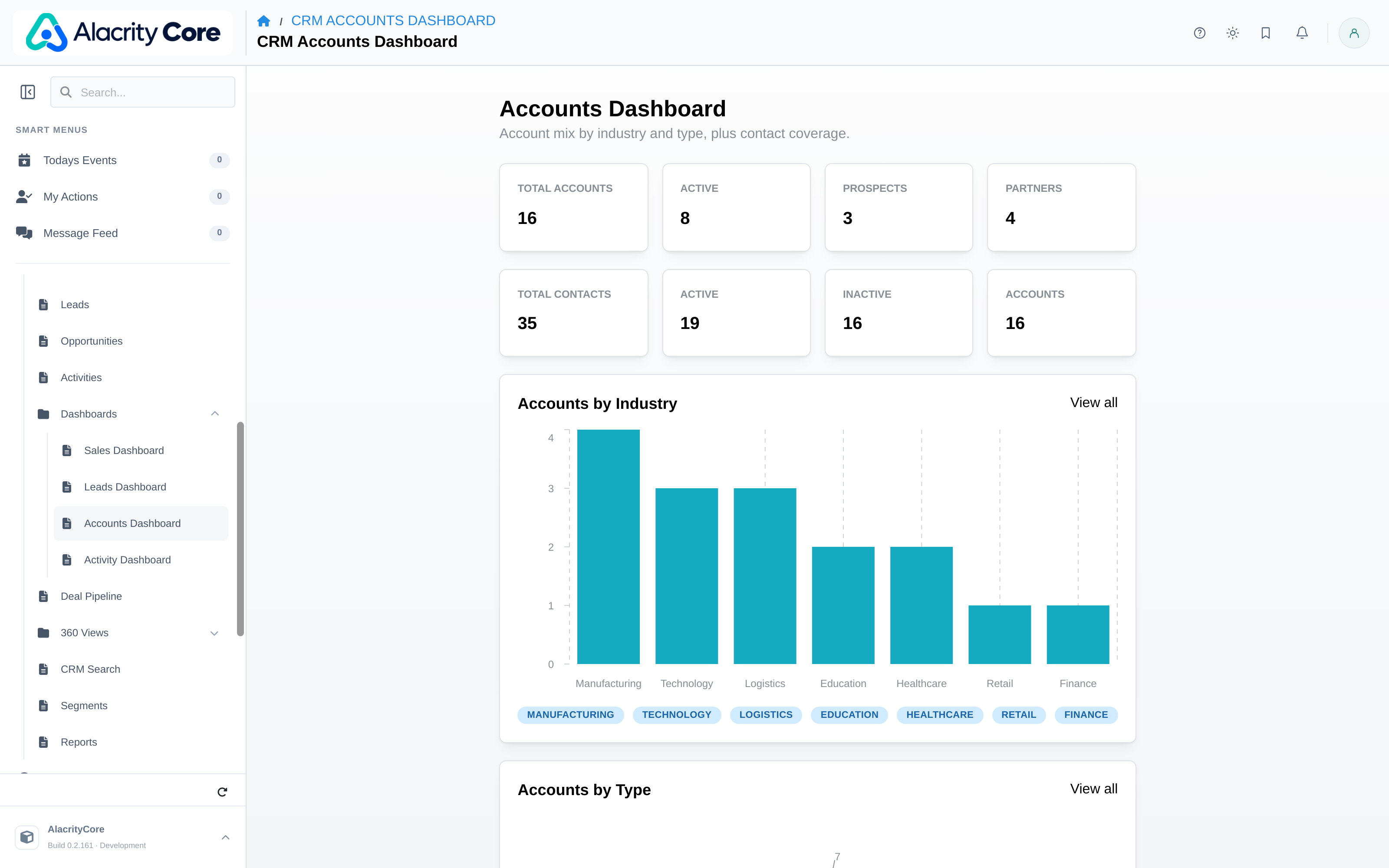
Task: Click the Total Accounts card
Action: click(573, 207)
